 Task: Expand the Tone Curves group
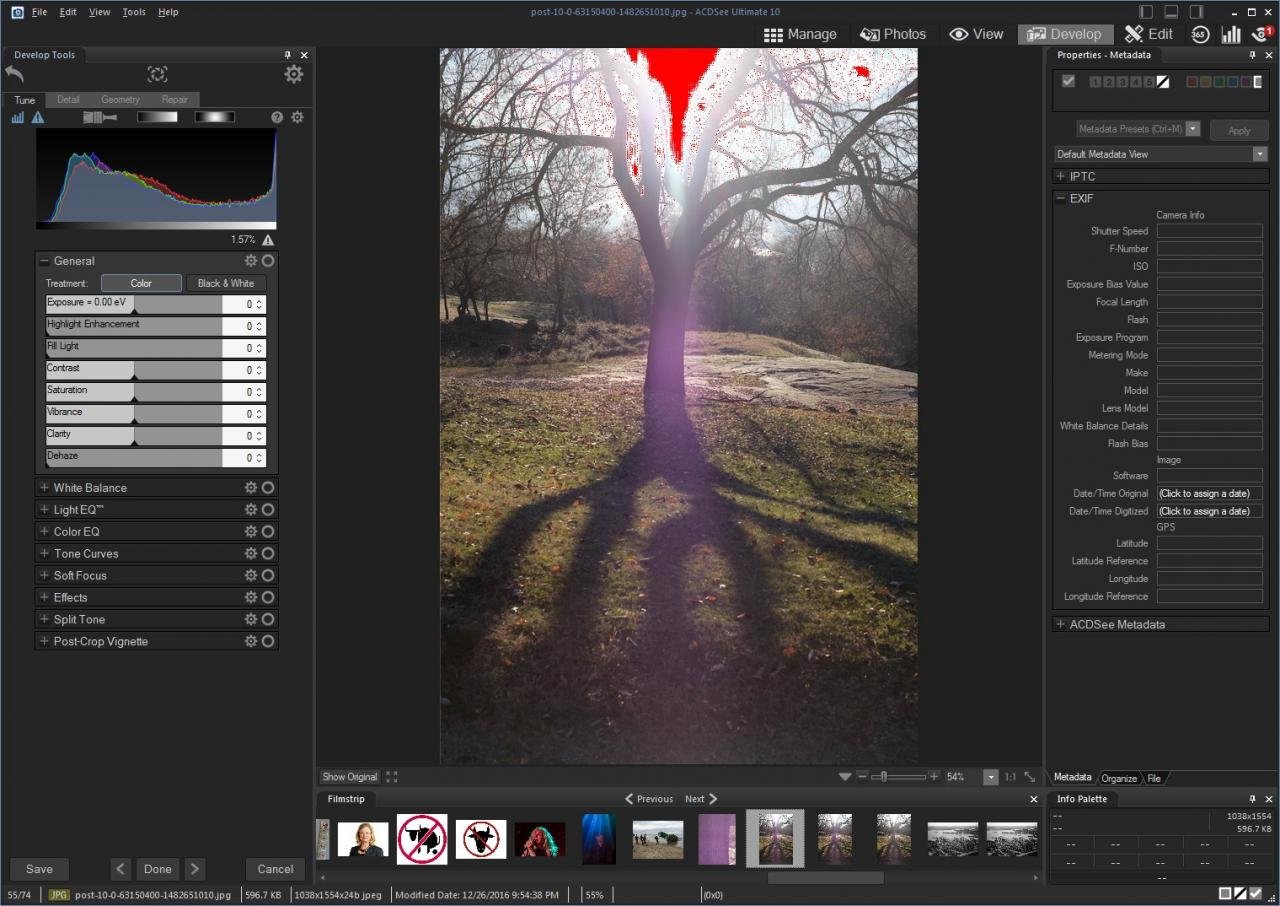click(44, 554)
